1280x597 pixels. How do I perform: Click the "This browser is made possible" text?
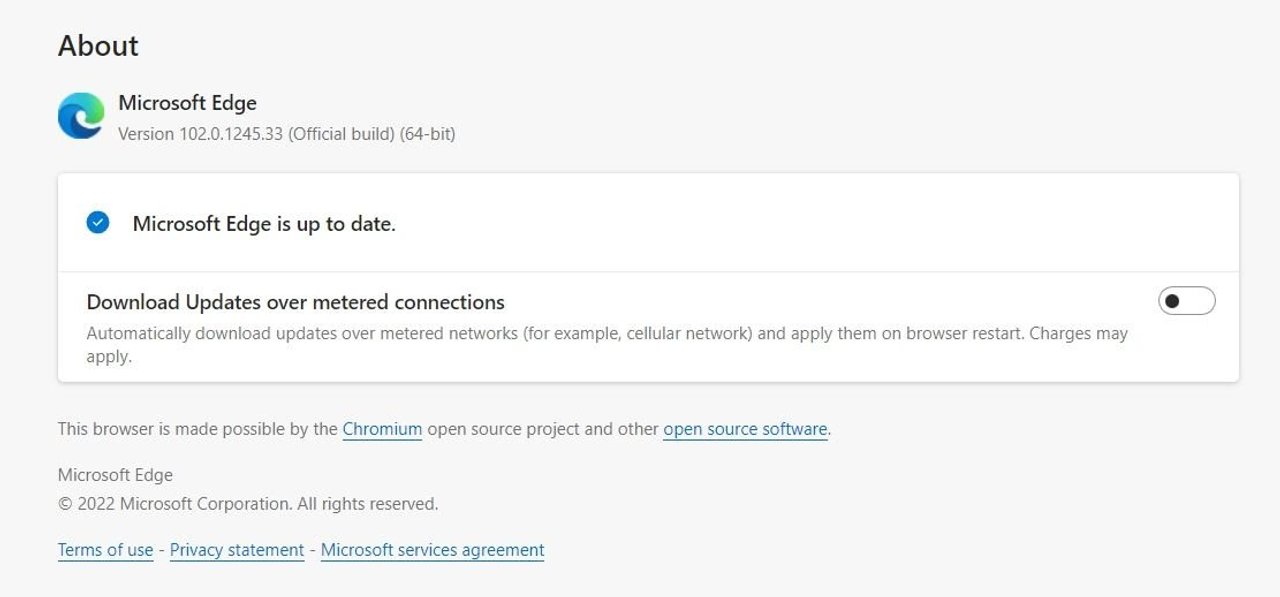197,429
